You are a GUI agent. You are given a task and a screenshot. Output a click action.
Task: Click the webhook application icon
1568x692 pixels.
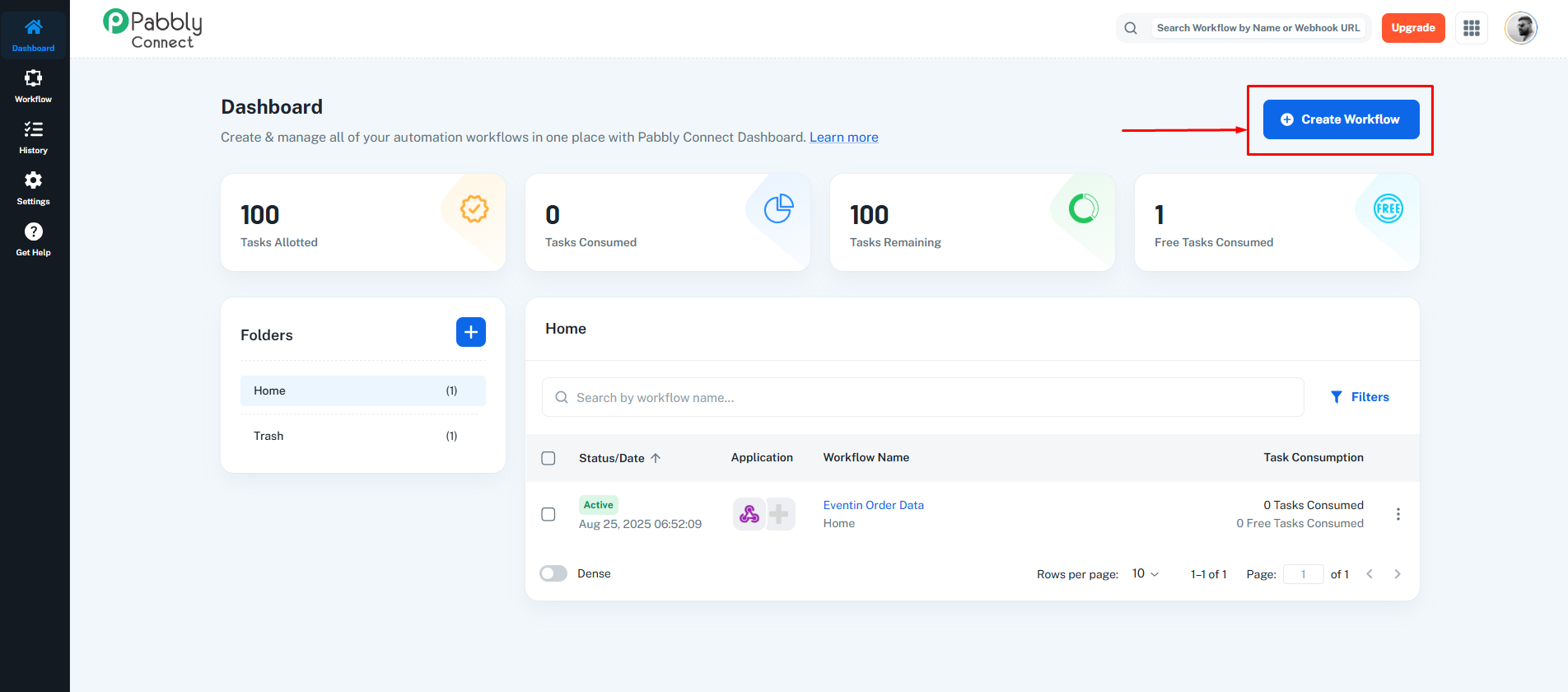[749, 514]
